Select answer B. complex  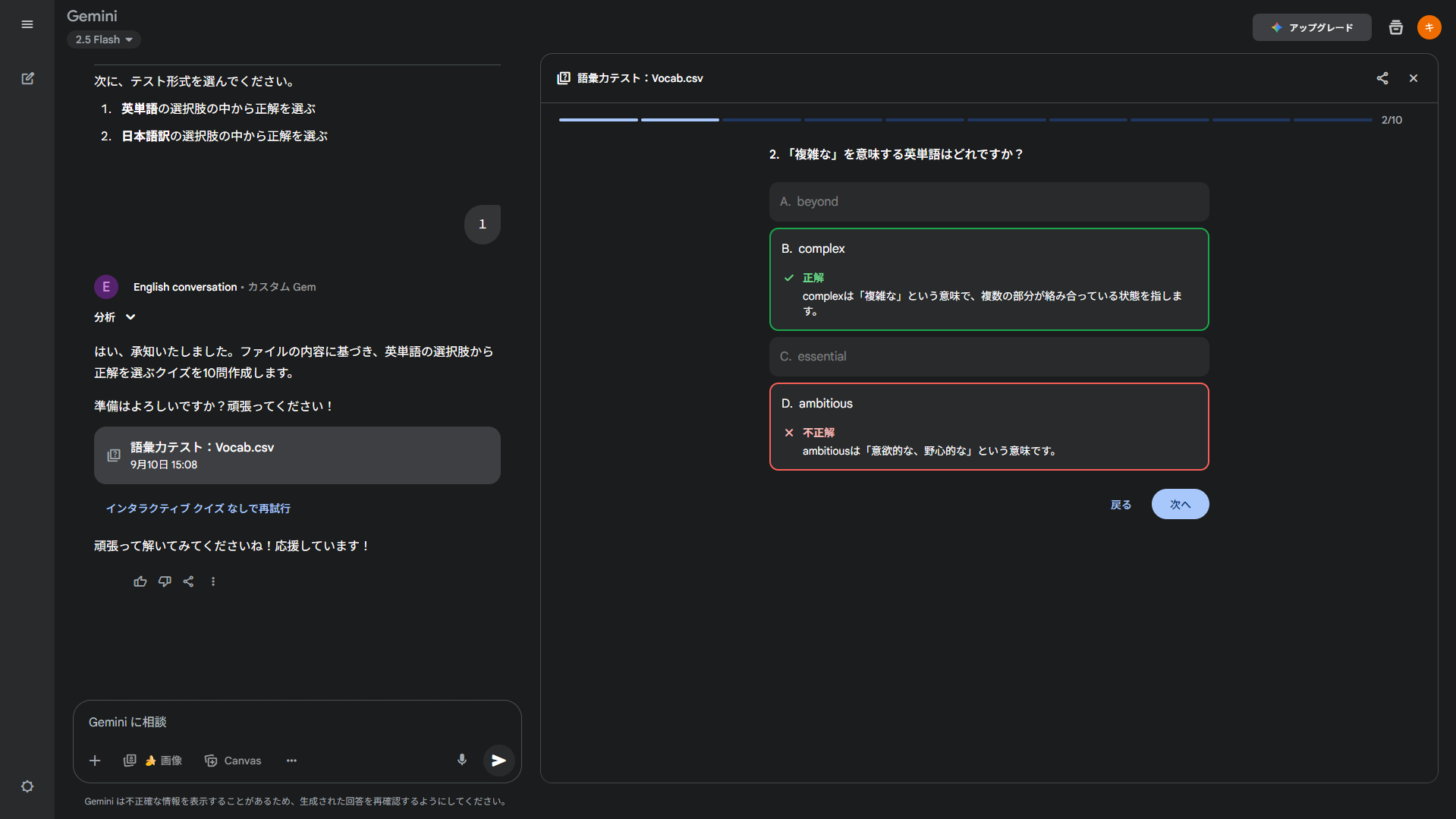(989, 279)
